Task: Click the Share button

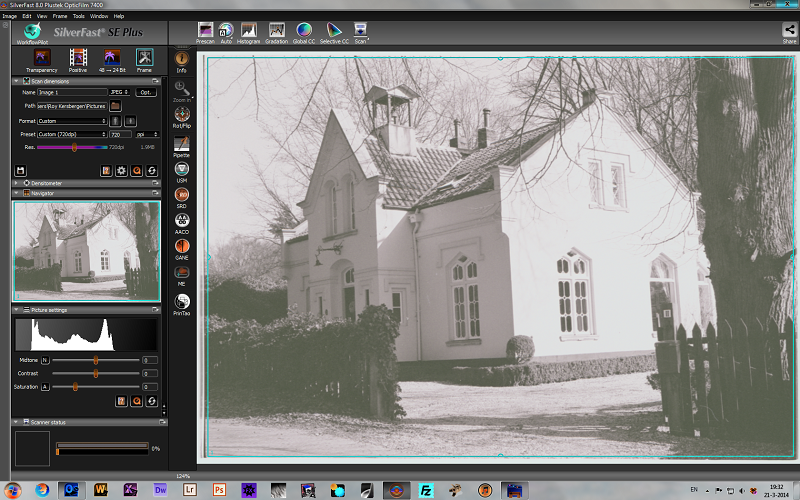Action: tap(789, 32)
